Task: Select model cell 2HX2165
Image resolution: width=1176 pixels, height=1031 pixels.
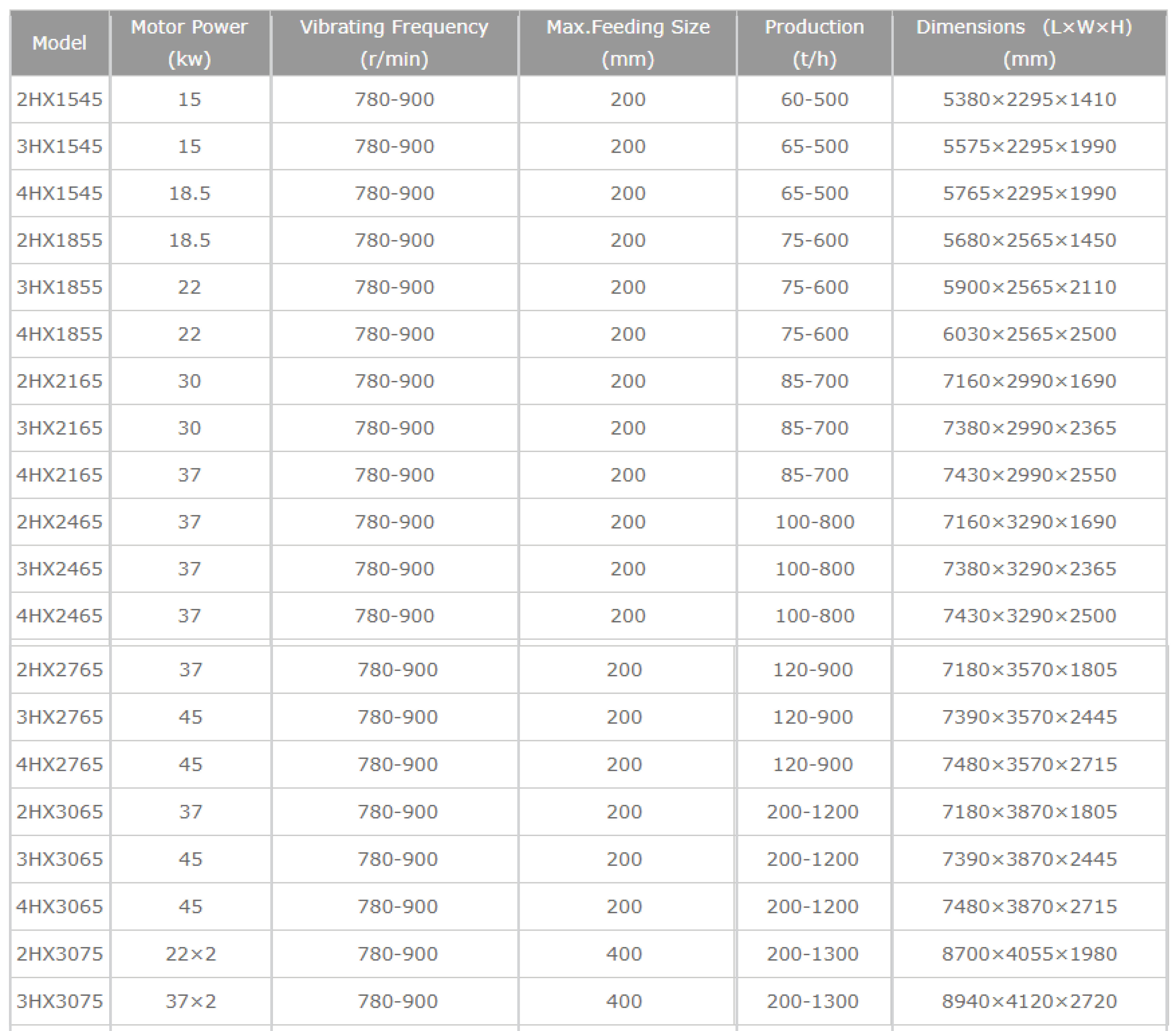Action: pyautogui.click(x=59, y=381)
